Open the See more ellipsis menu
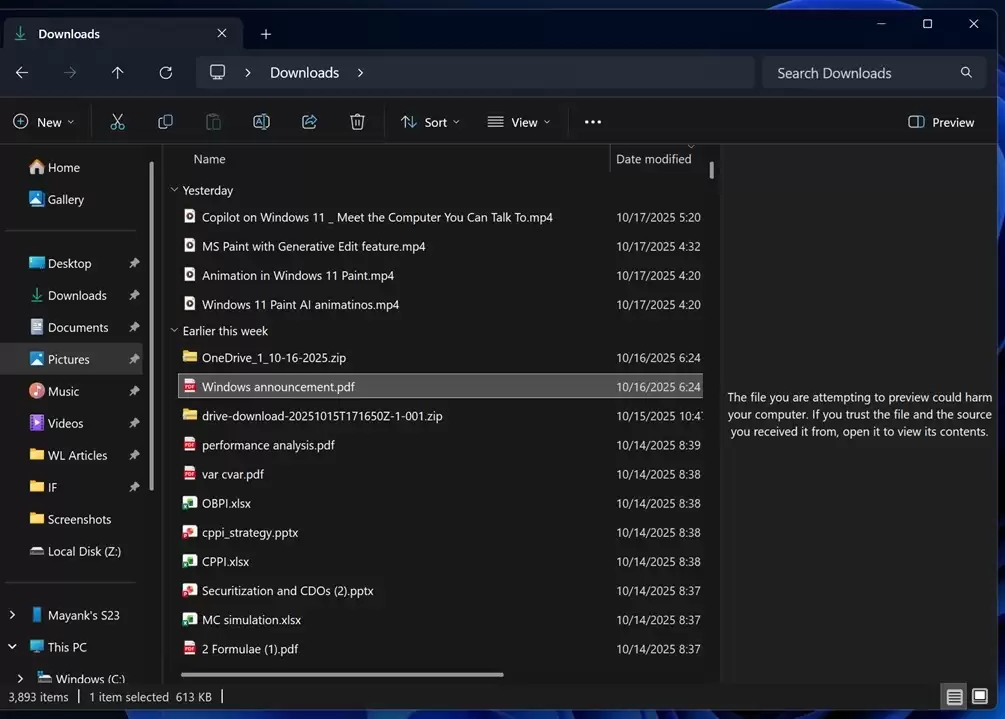 pyautogui.click(x=592, y=121)
